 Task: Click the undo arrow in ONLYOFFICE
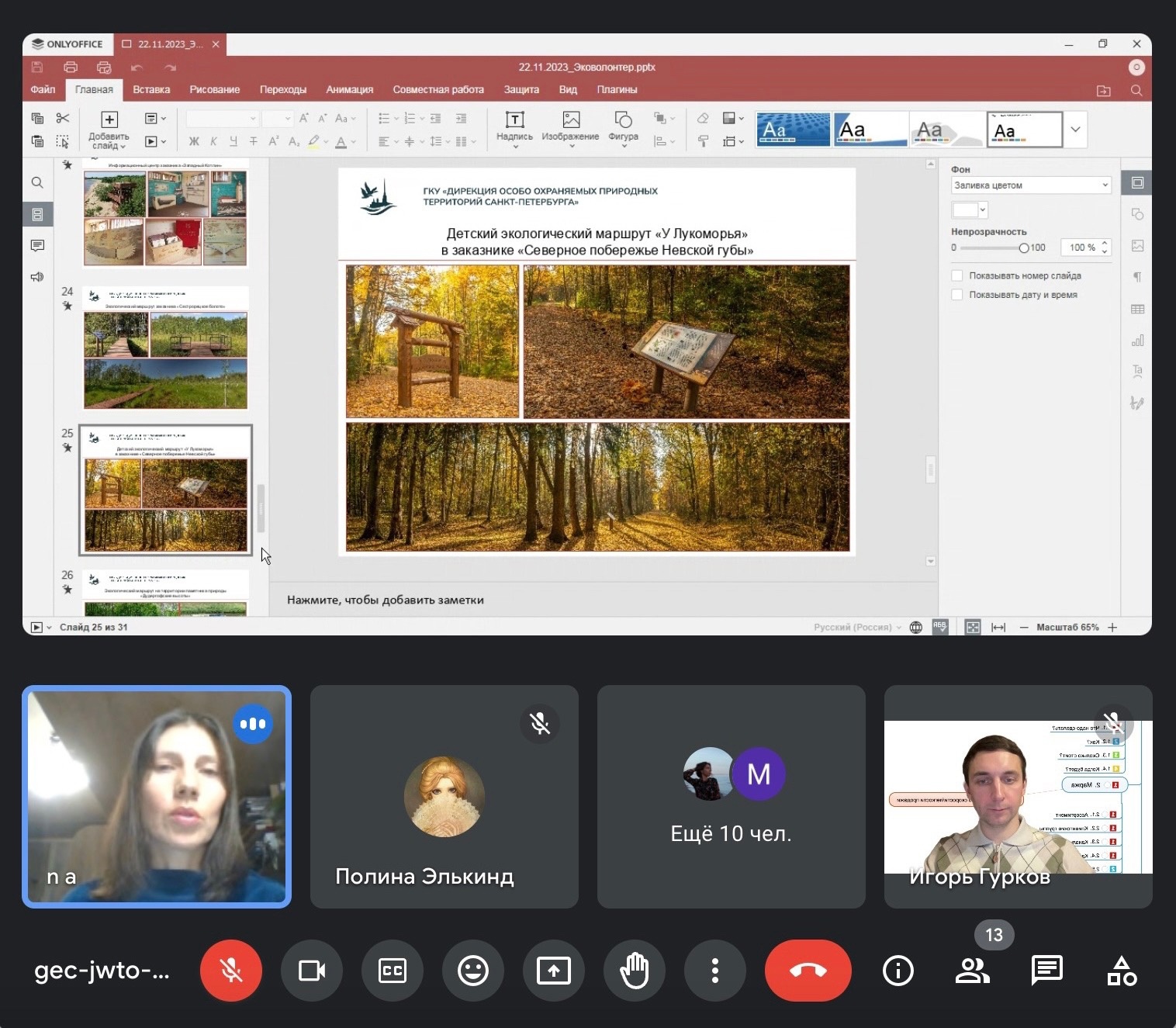point(137,67)
